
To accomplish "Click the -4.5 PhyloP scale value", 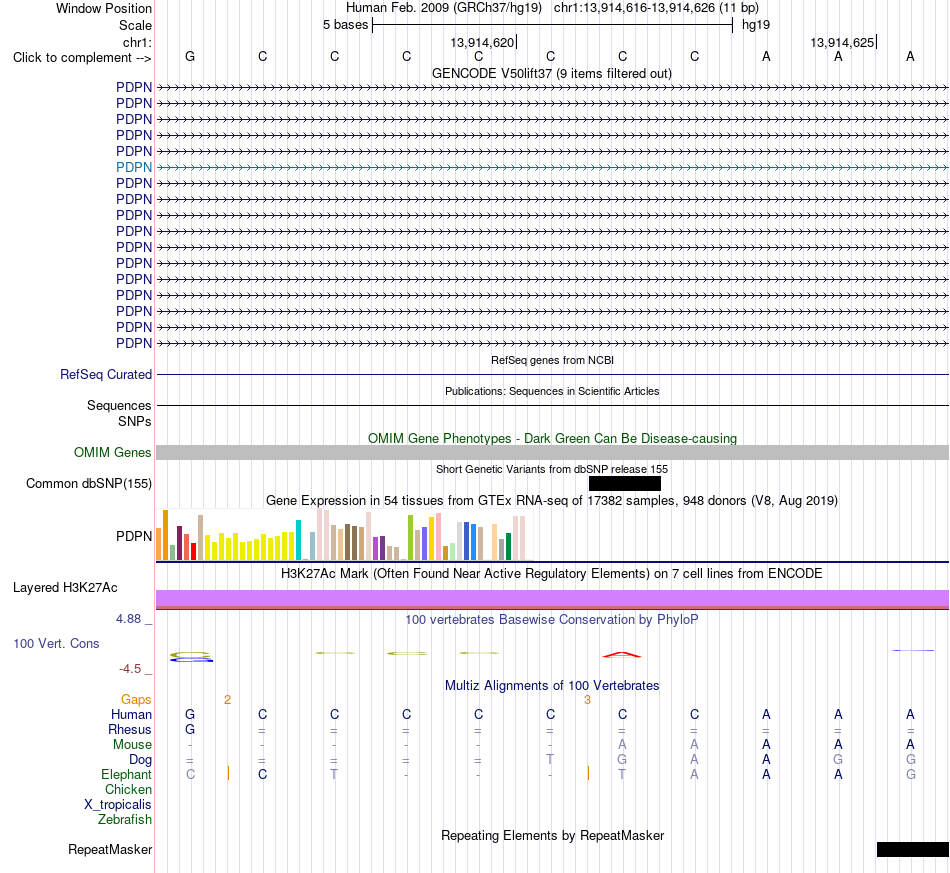I will pyautogui.click(x=130, y=669).
